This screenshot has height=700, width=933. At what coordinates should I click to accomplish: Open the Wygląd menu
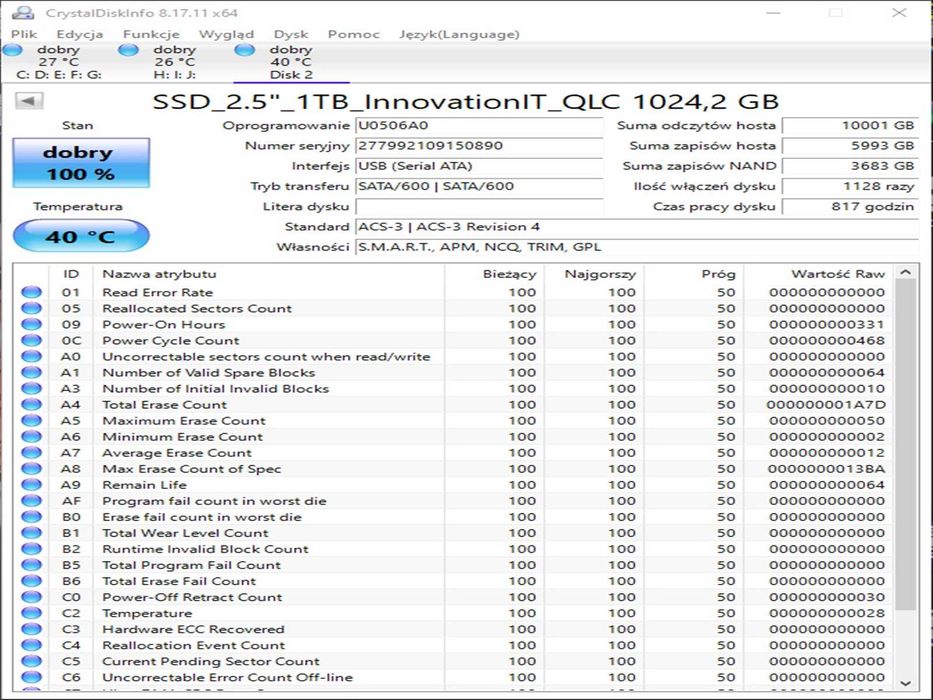[x=226, y=34]
